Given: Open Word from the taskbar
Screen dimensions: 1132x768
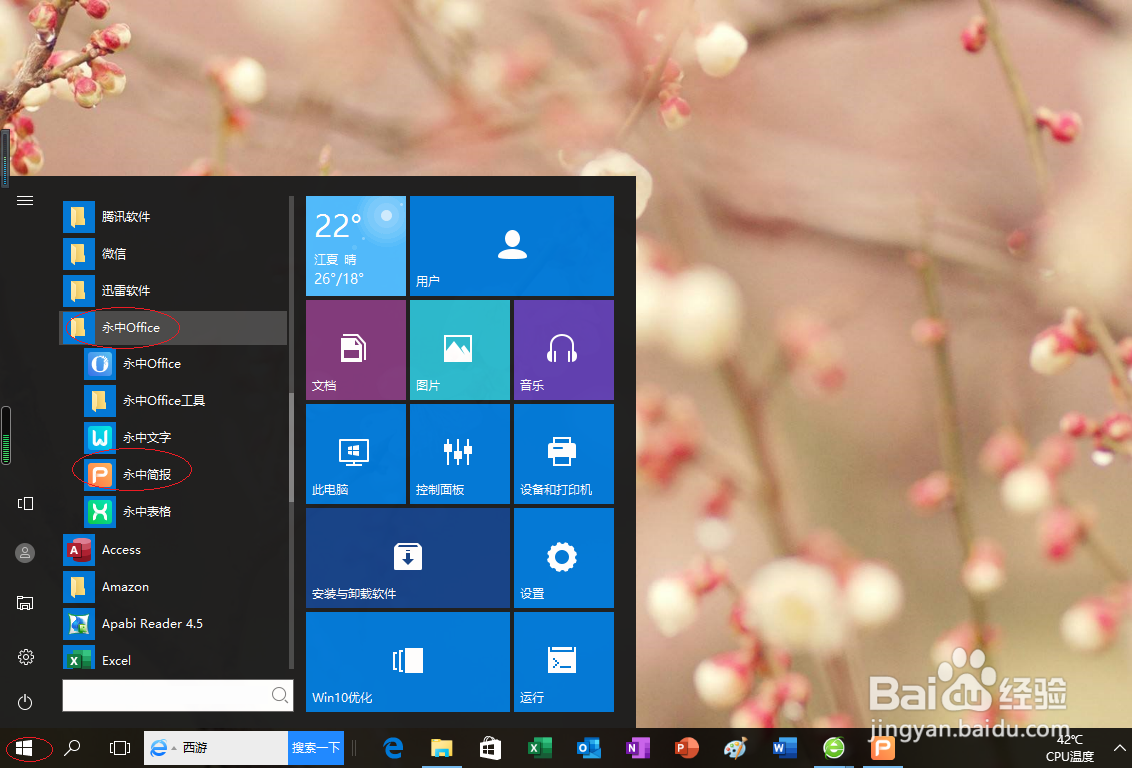Looking at the screenshot, I should pos(785,749).
